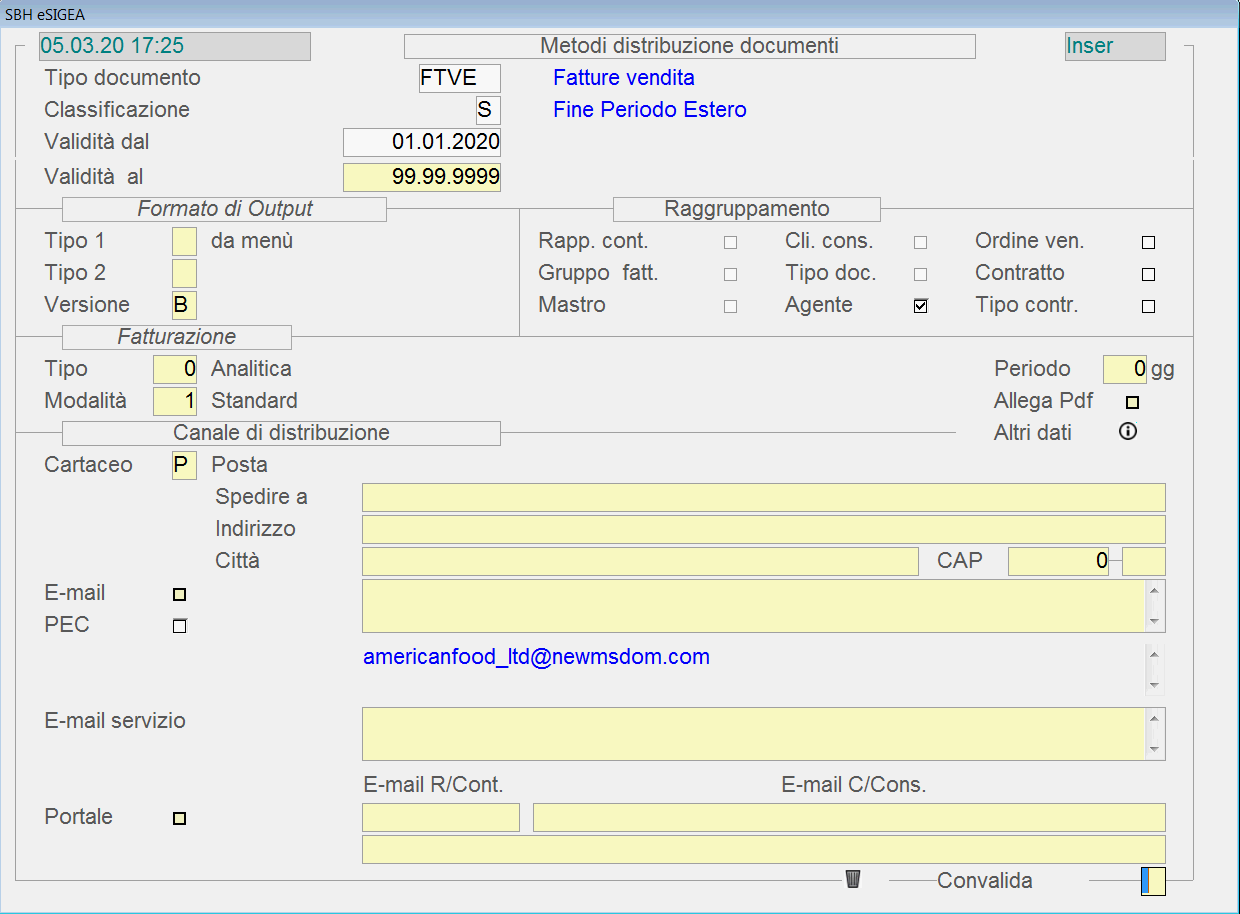Click the Spedire a input field
1240x914 pixels.
(x=763, y=497)
